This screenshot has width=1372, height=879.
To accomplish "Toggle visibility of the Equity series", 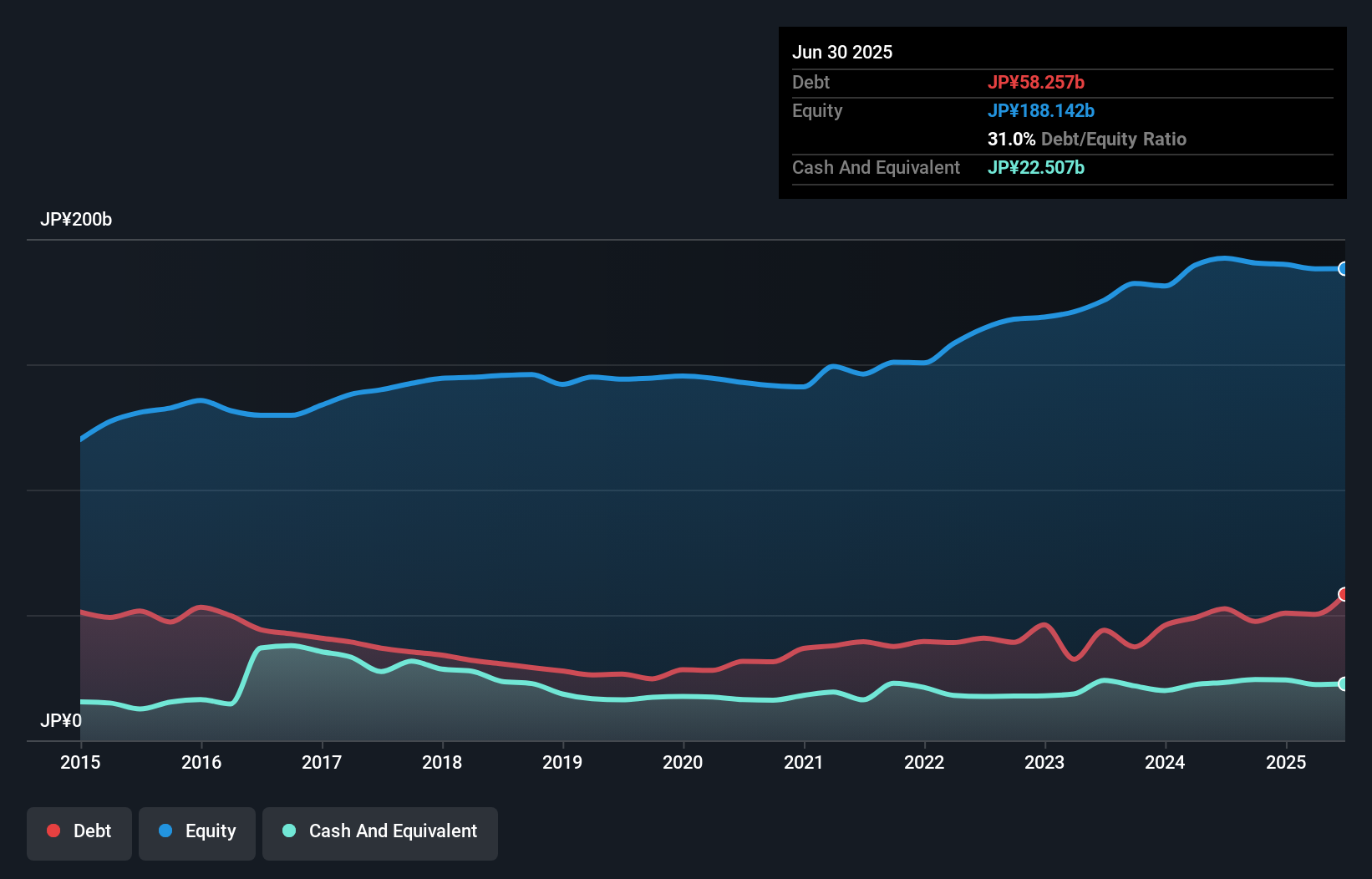I will (196, 832).
